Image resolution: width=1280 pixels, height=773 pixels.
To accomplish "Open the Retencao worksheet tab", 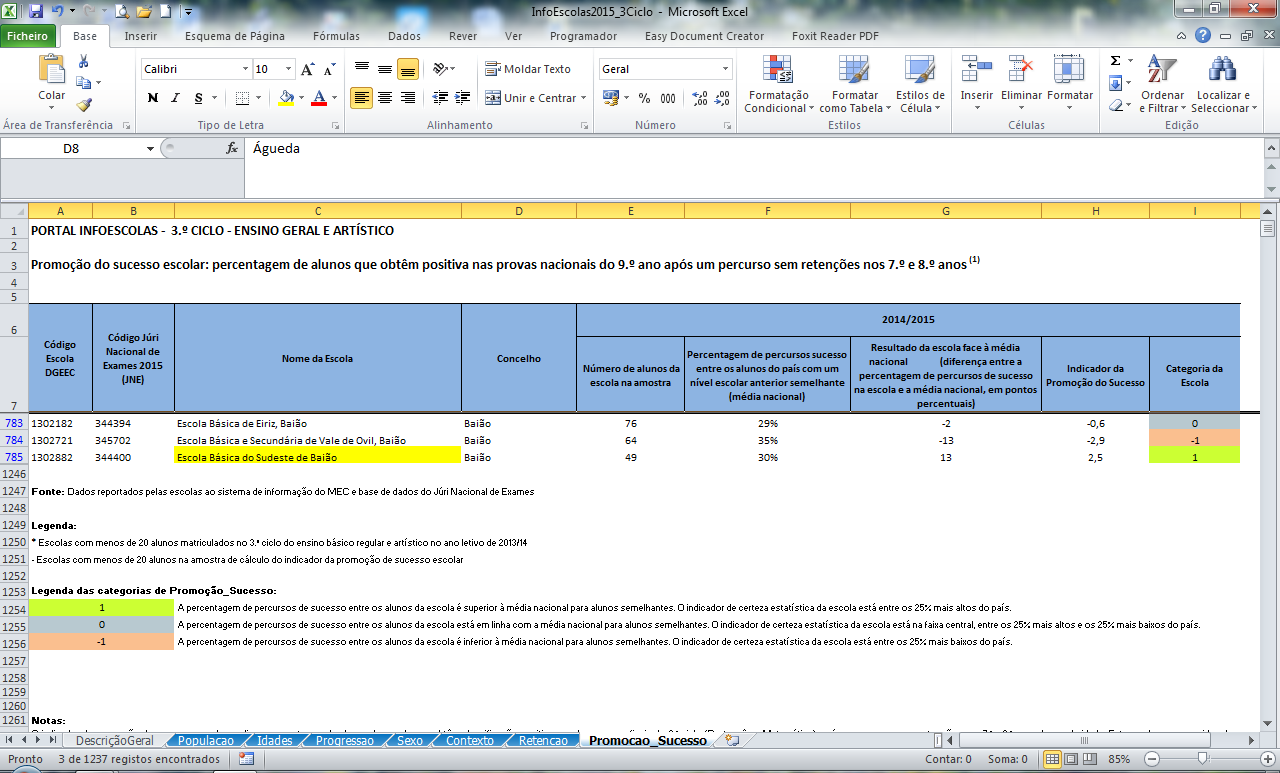I will [543, 741].
